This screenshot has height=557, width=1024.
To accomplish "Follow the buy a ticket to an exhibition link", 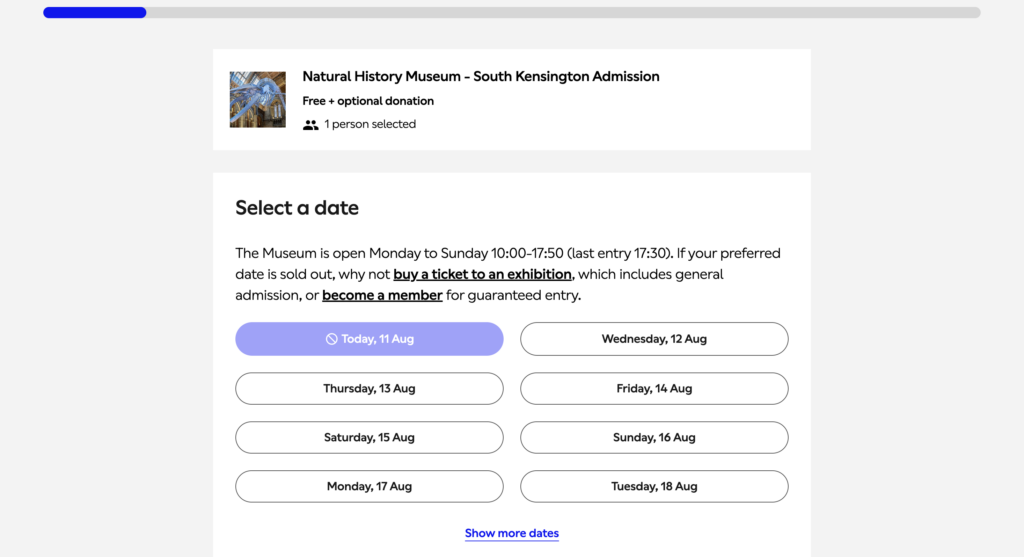I will 482,274.
